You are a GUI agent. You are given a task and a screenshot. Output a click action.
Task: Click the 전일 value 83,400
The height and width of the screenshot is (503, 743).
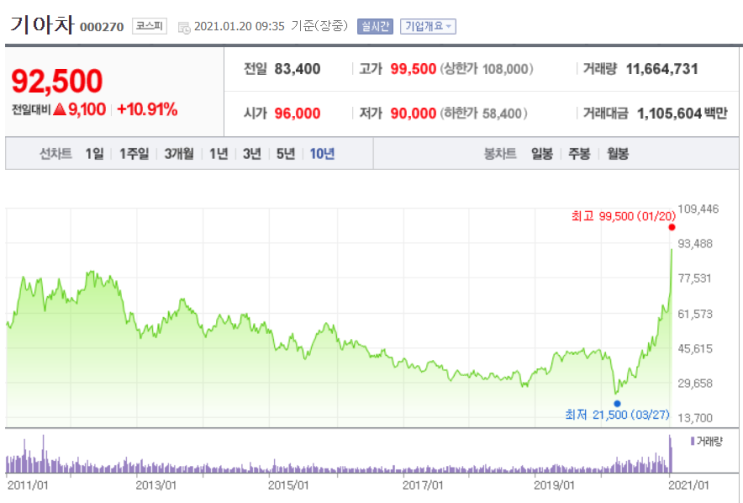pos(298,69)
